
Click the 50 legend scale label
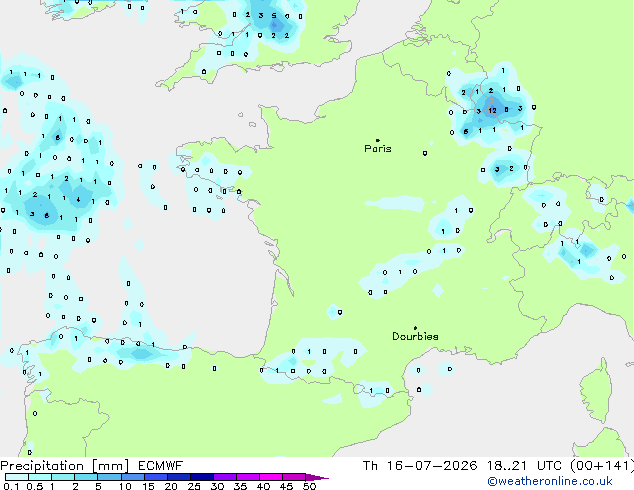point(310,486)
